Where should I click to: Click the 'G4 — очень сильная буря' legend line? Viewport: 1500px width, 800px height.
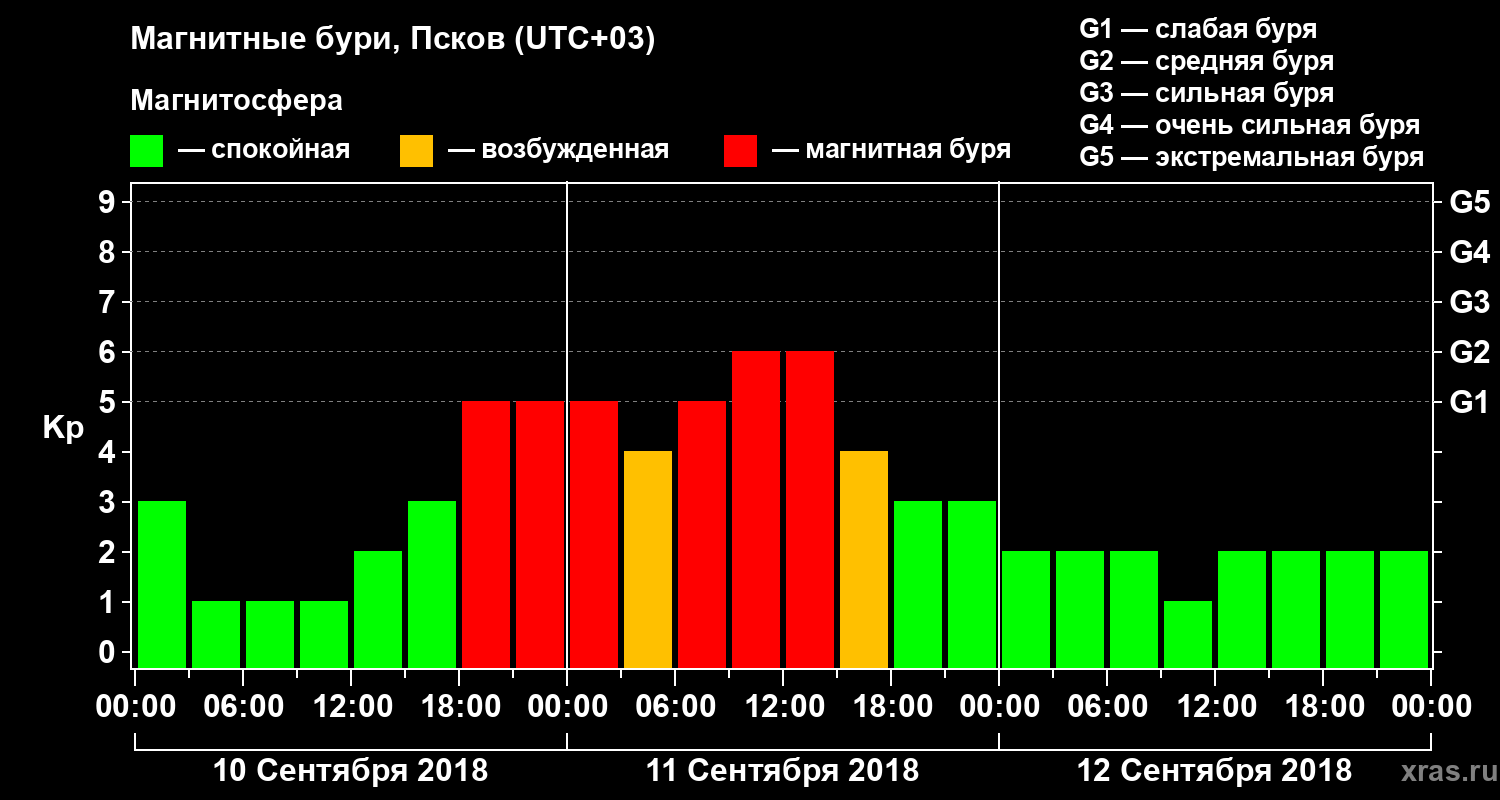(x=1249, y=125)
